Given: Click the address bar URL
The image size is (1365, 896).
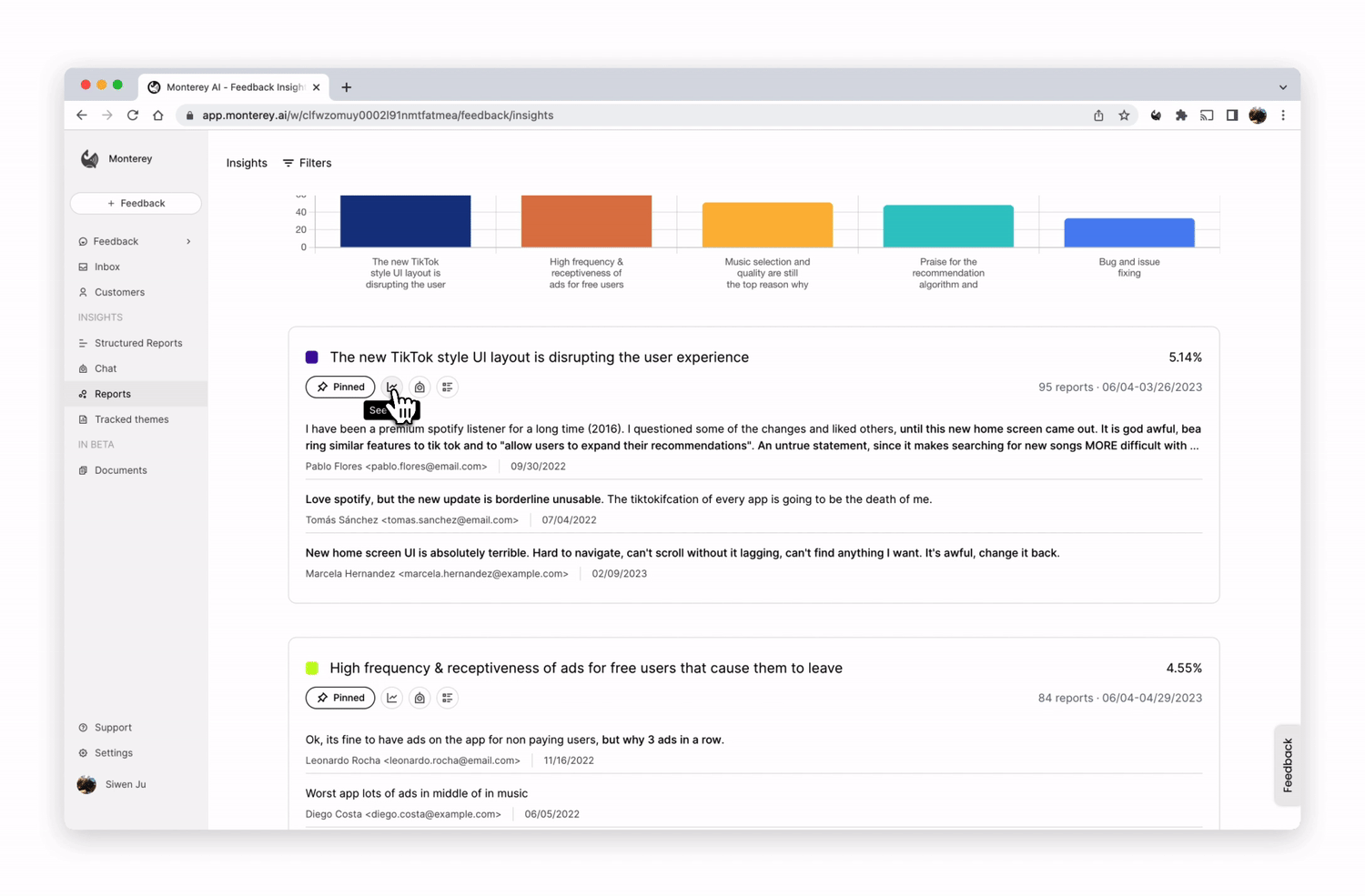Looking at the screenshot, I should pos(378,116).
